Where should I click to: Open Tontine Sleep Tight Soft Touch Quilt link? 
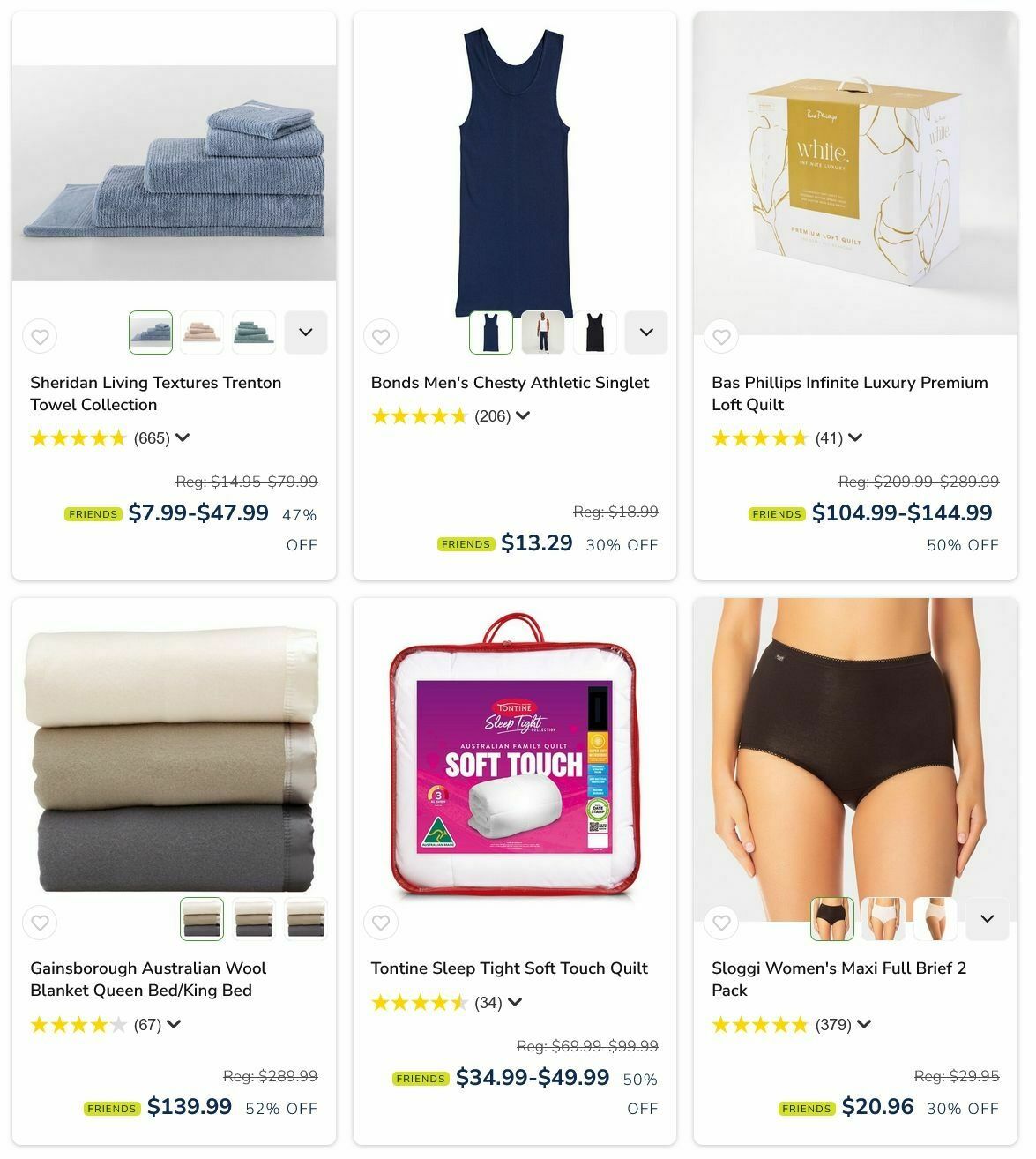tap(510, 968)
